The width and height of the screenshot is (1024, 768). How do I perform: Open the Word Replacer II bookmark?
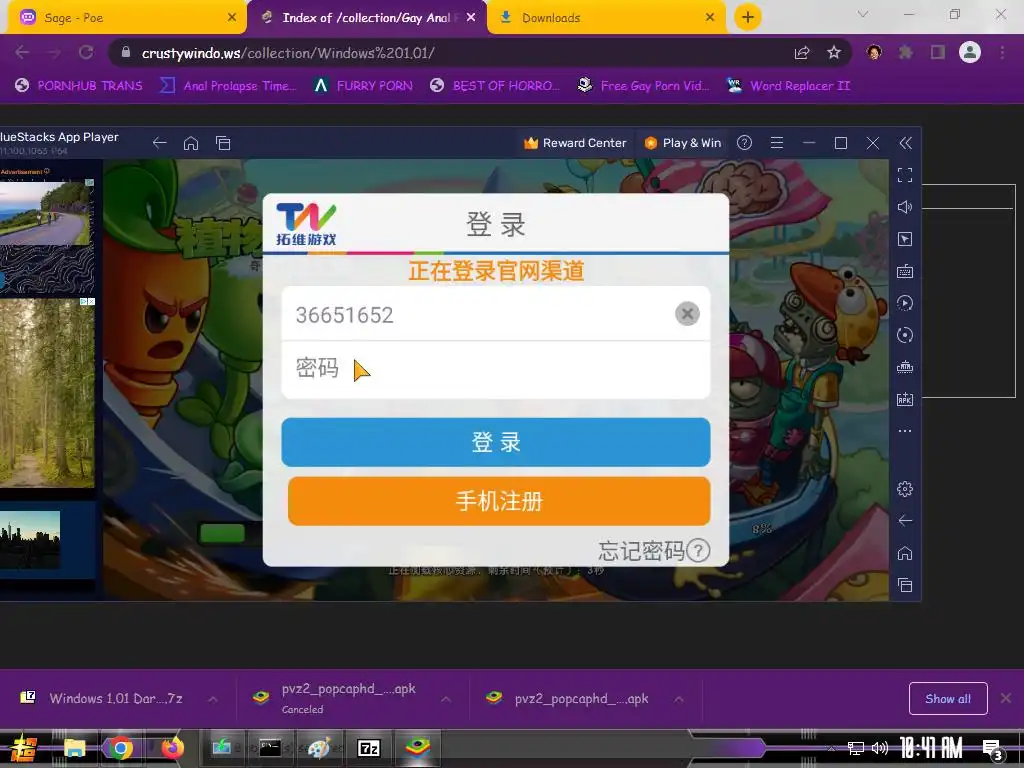coord(788,86)
